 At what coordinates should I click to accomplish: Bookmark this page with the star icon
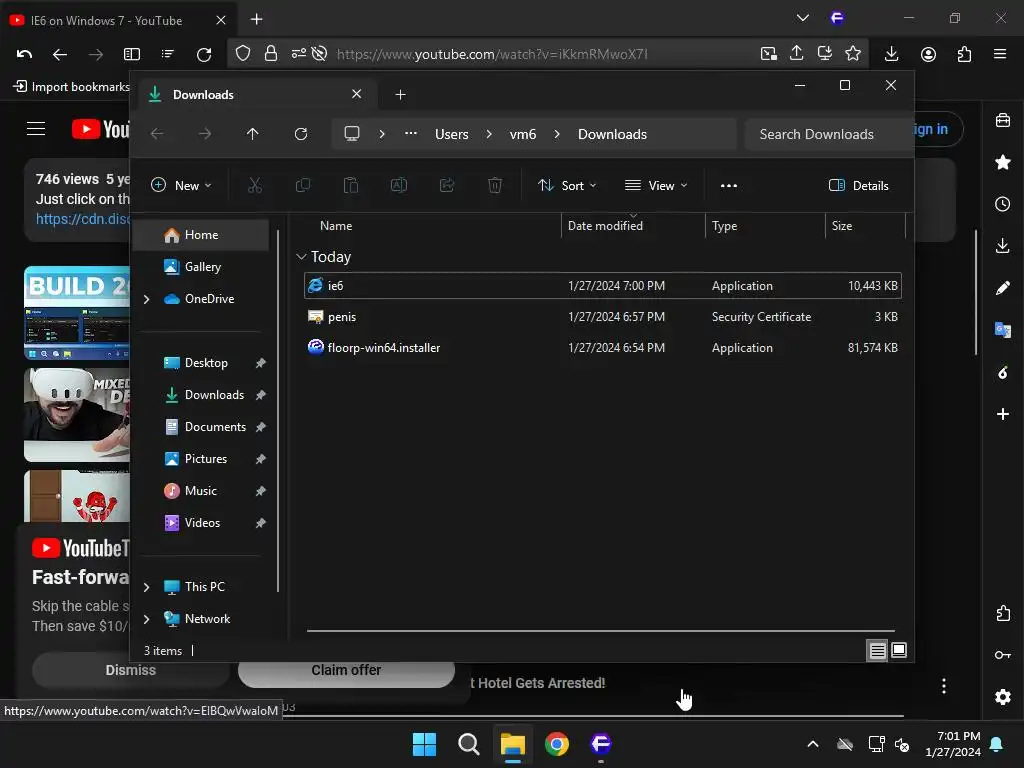(x=853, y=54)
